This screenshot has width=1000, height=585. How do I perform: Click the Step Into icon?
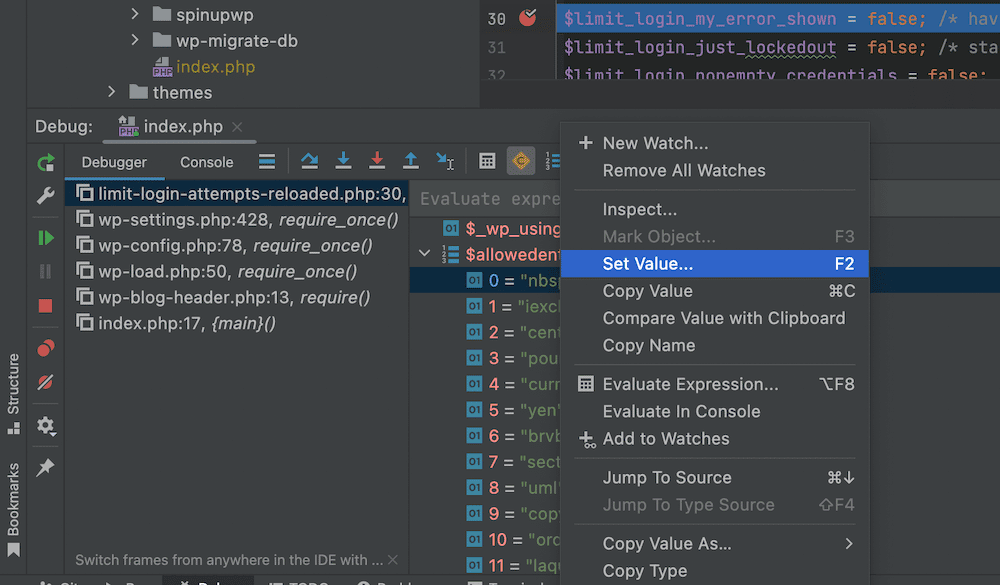point(343,160)
